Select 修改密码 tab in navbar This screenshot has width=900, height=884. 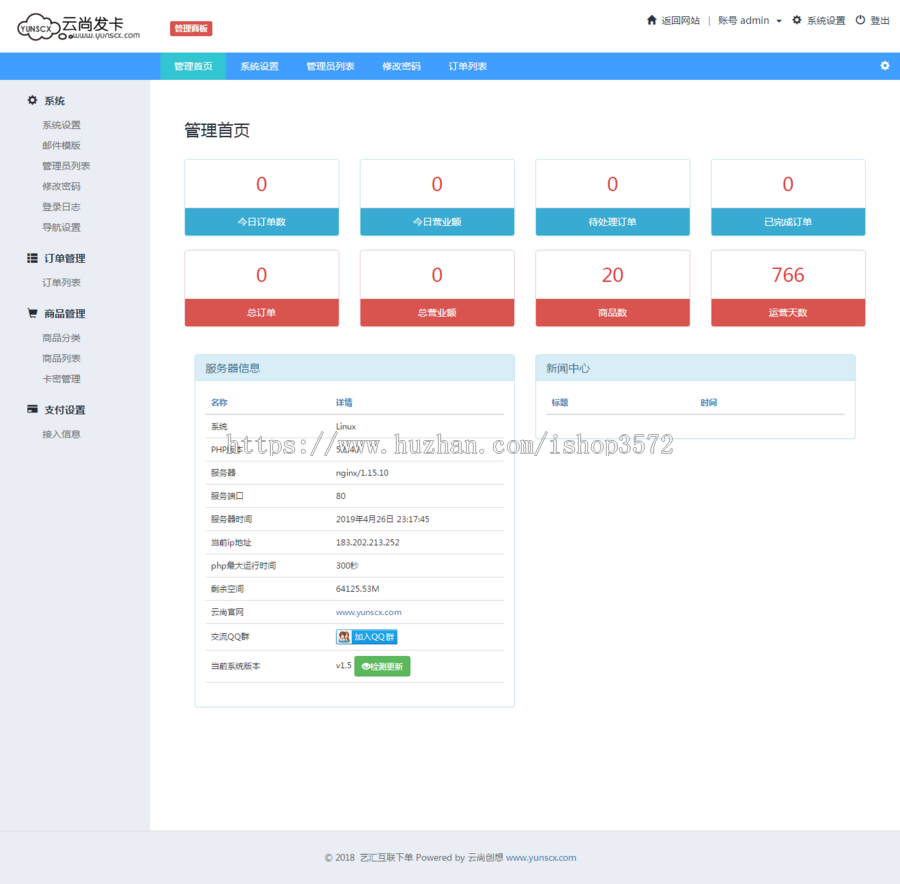(401, 66)
